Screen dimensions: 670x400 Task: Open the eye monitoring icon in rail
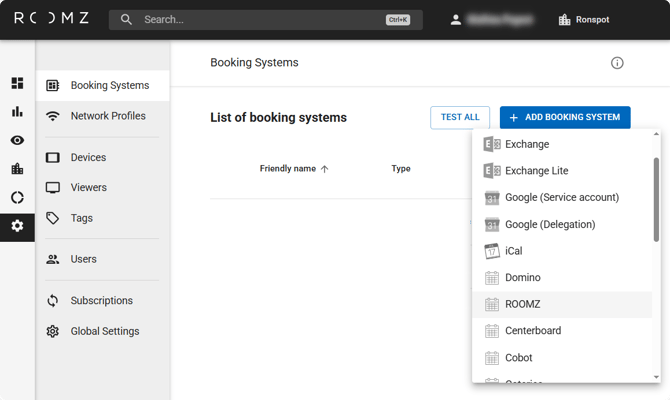pyautogui.click(x=17, y=140)
